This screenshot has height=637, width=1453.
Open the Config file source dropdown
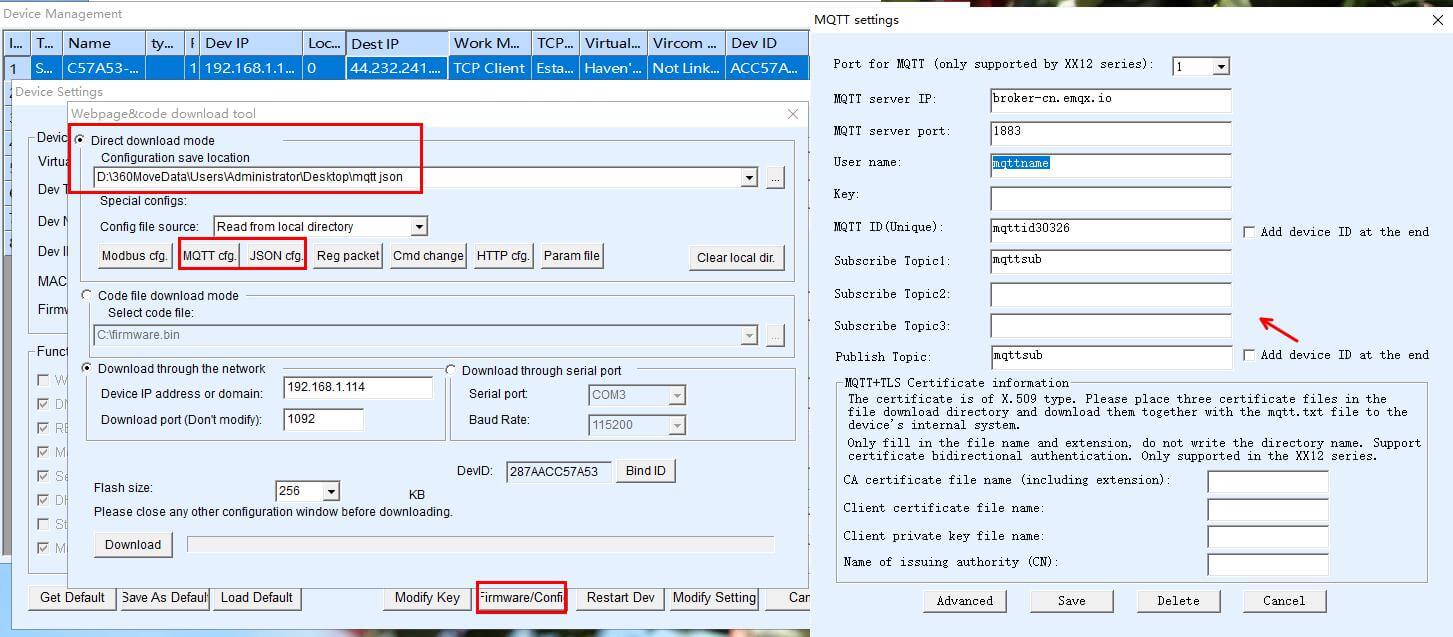419,227
